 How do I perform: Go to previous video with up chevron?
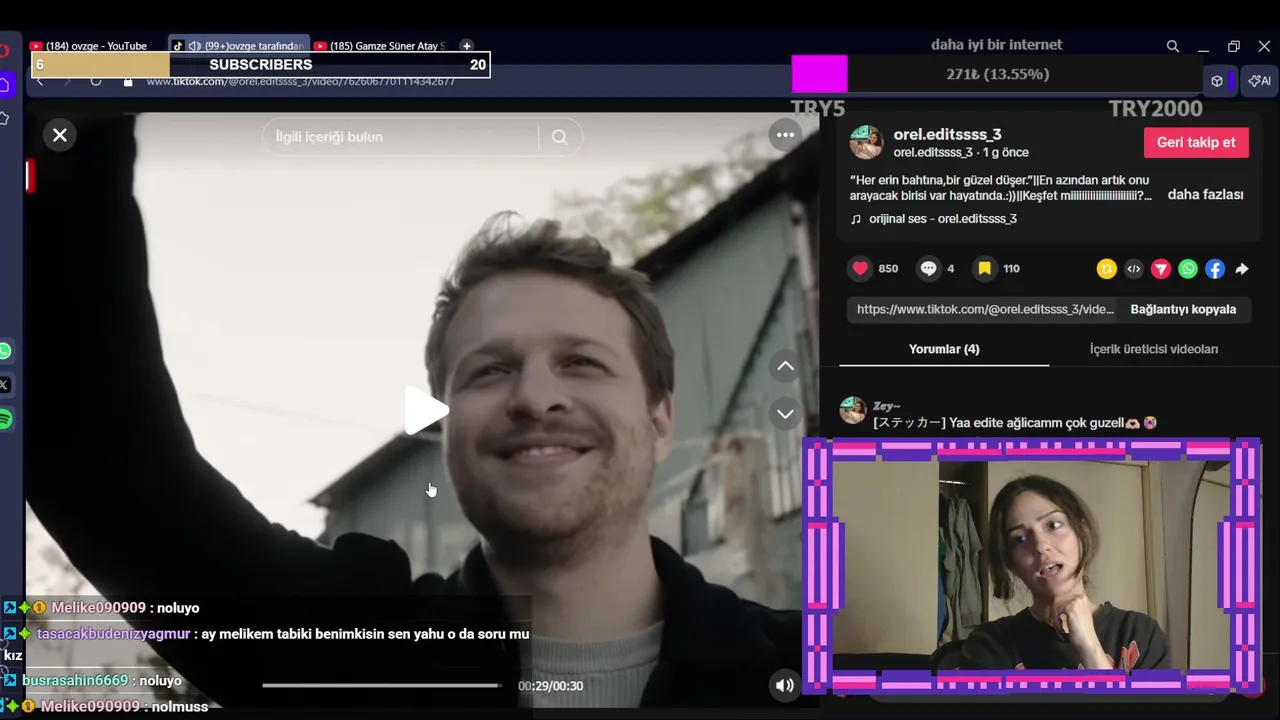(786, 366)
